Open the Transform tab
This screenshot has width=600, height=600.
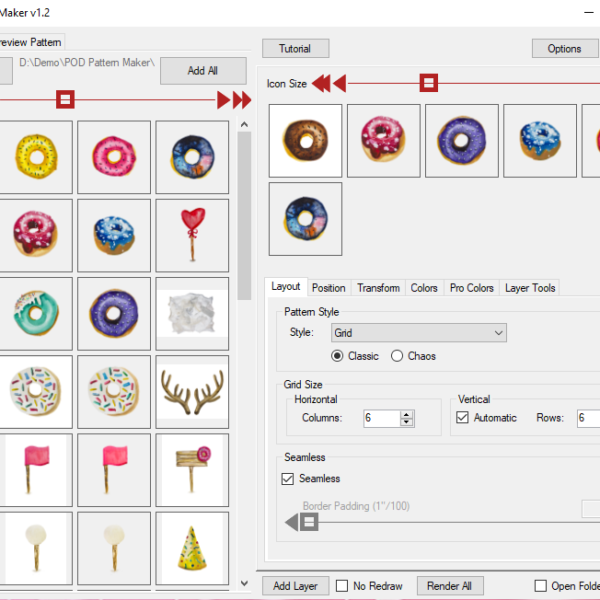click(x=378, y=288)
